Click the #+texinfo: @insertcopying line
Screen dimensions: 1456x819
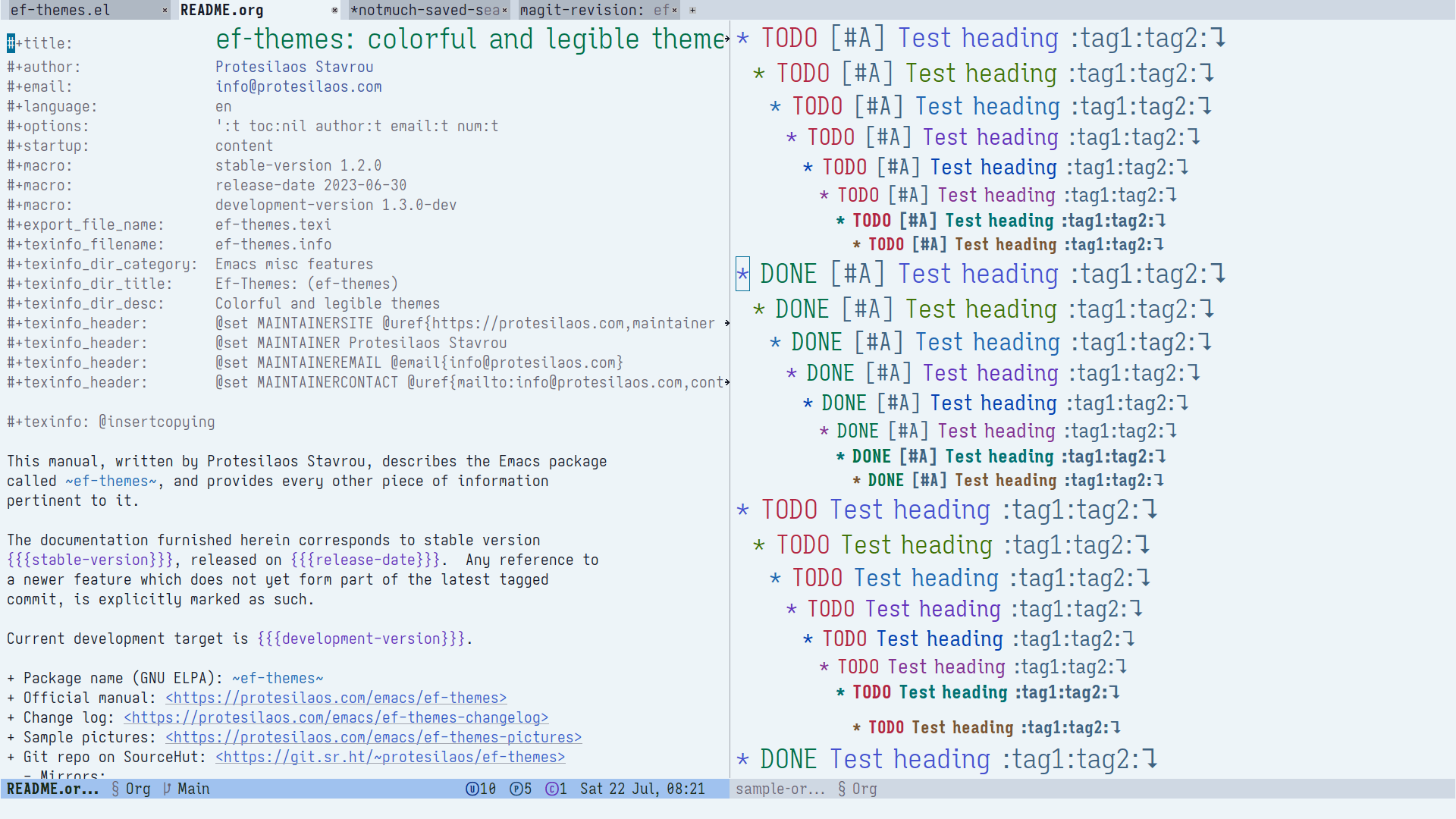[x=111, y=422]
